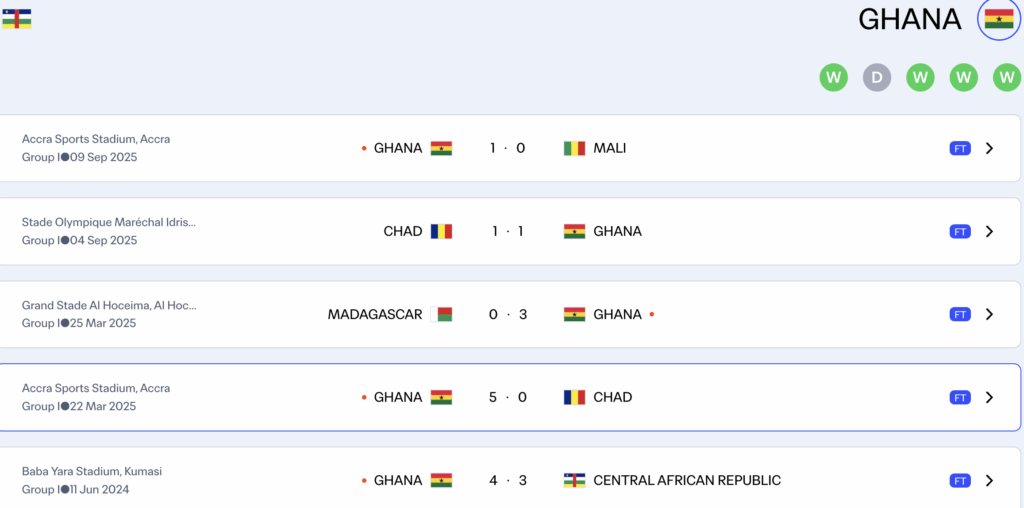The width and height of the screenshot is (1024, 508).
Task: Expand the Ghana vs Mali match details chevron
Action: pyautogui.click(x=989, y=148)
